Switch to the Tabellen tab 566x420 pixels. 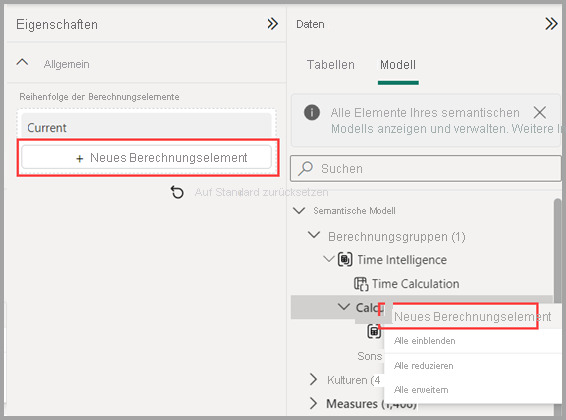click(x=330, y=65)
